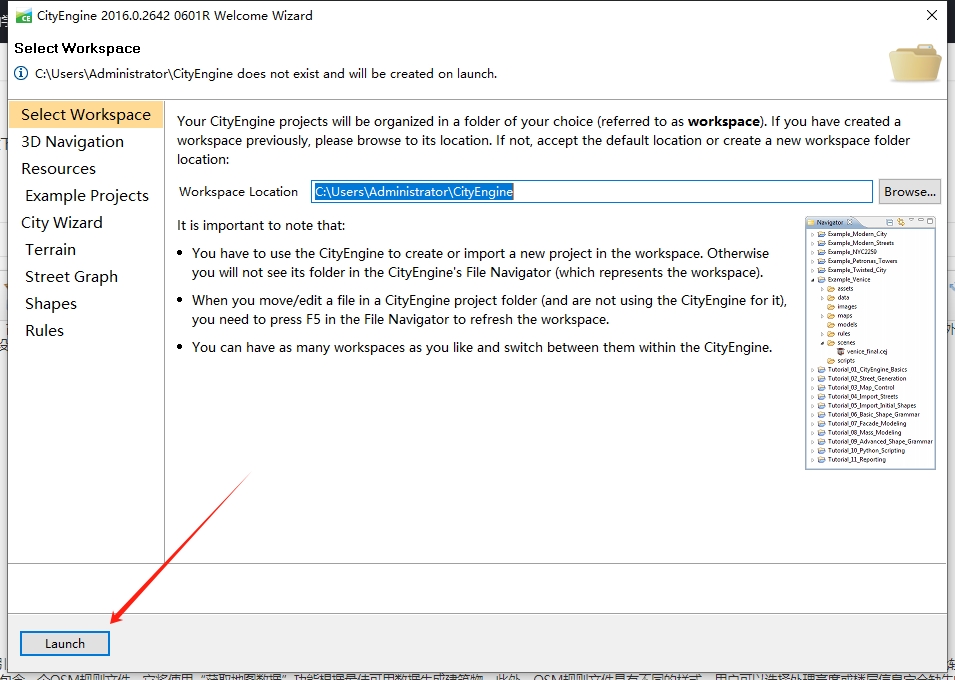Open the Terrain page
Screen dimensions: 955x680
[51, 250]
